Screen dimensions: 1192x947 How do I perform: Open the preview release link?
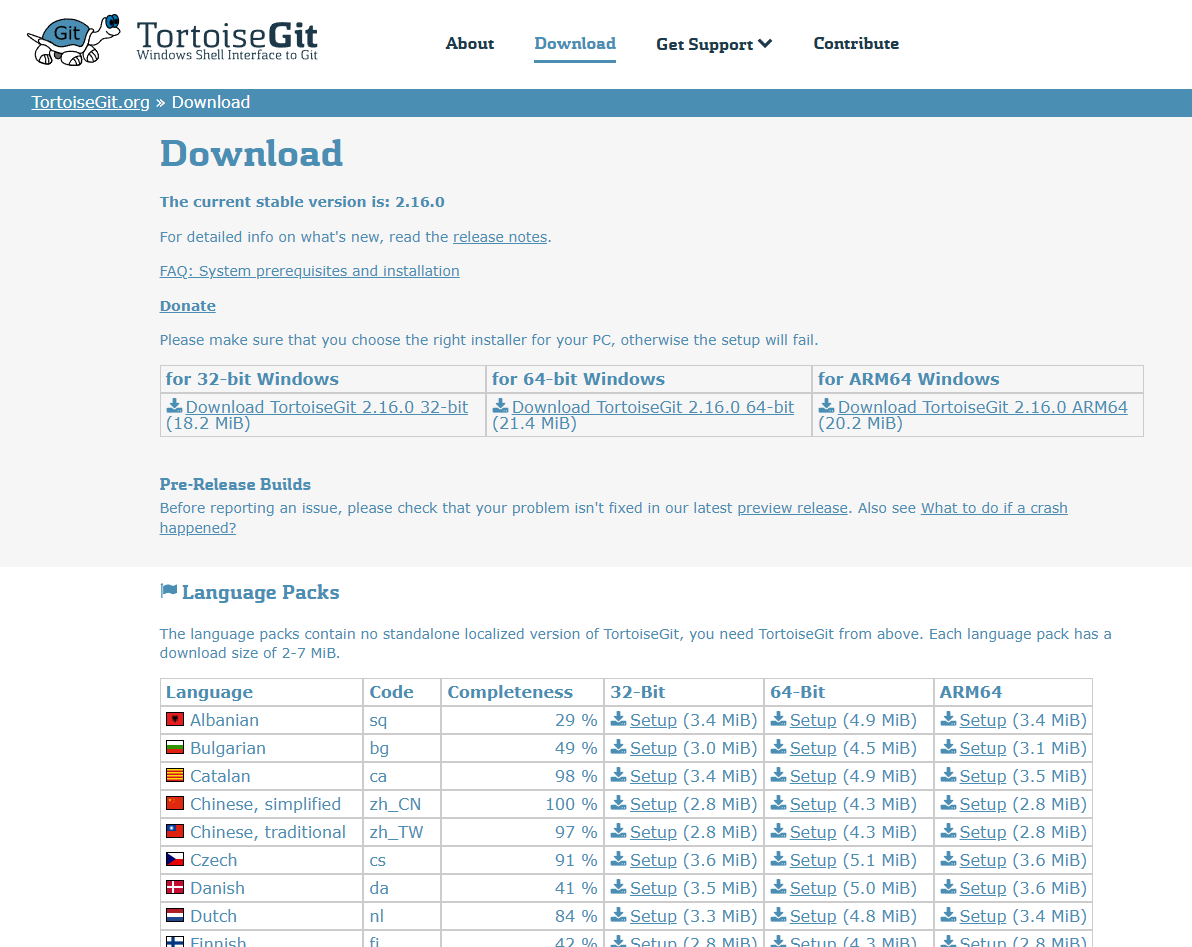[792, 508]
